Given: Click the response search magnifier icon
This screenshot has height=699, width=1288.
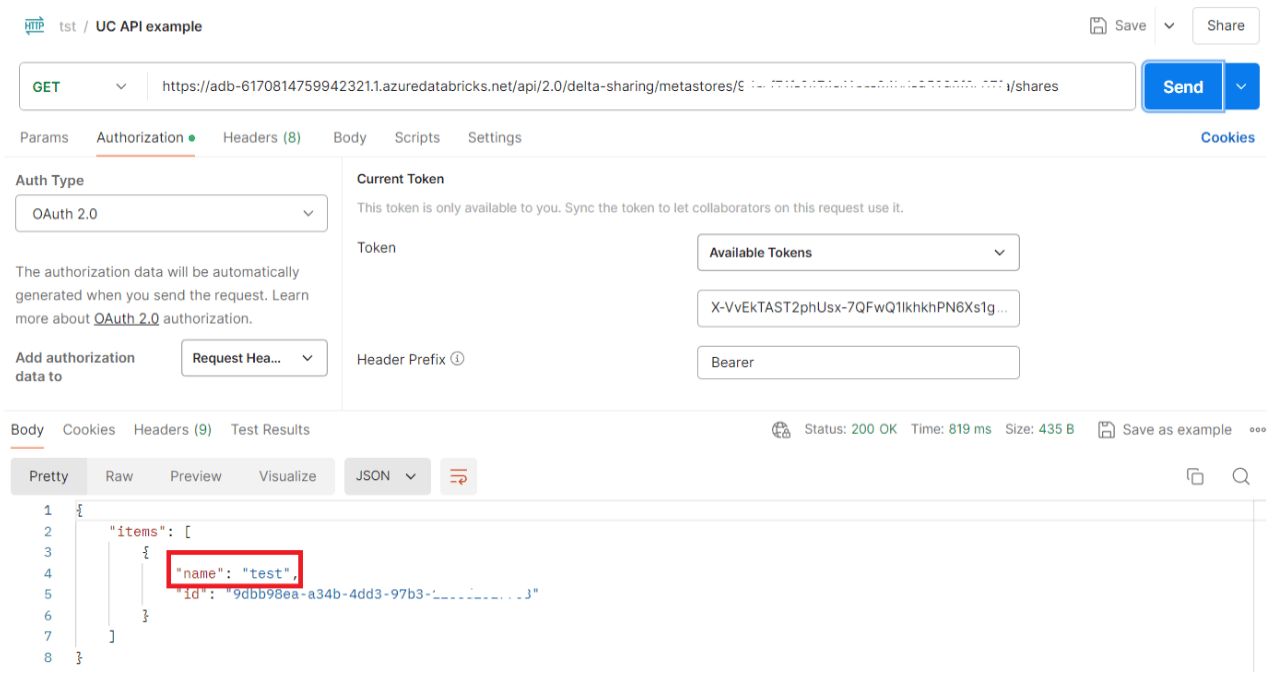Looking at the screenshot, I should 1241,476.
